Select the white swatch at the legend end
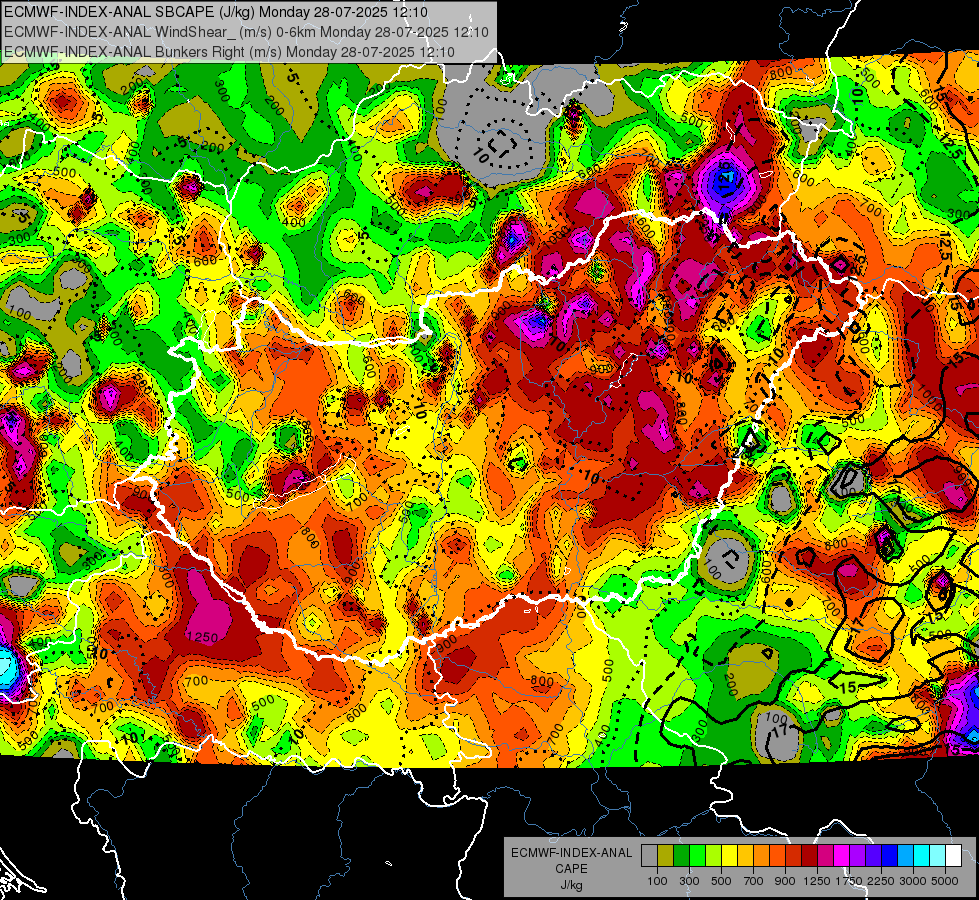 953,856
